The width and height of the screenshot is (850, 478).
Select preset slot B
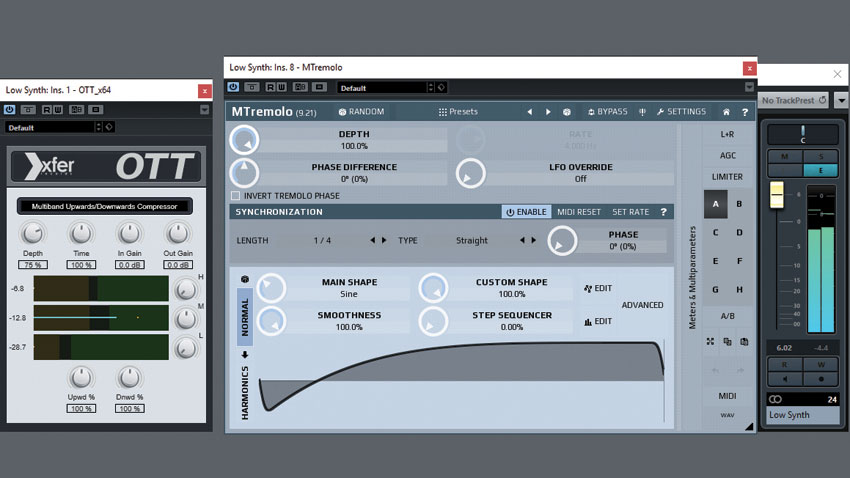[739, 204]
